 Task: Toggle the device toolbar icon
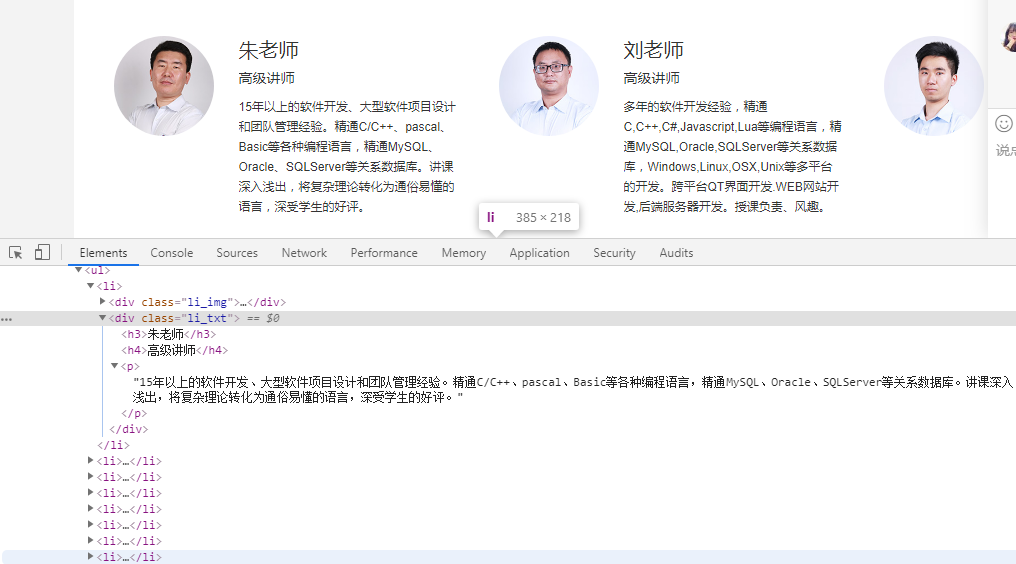(42, 252)
